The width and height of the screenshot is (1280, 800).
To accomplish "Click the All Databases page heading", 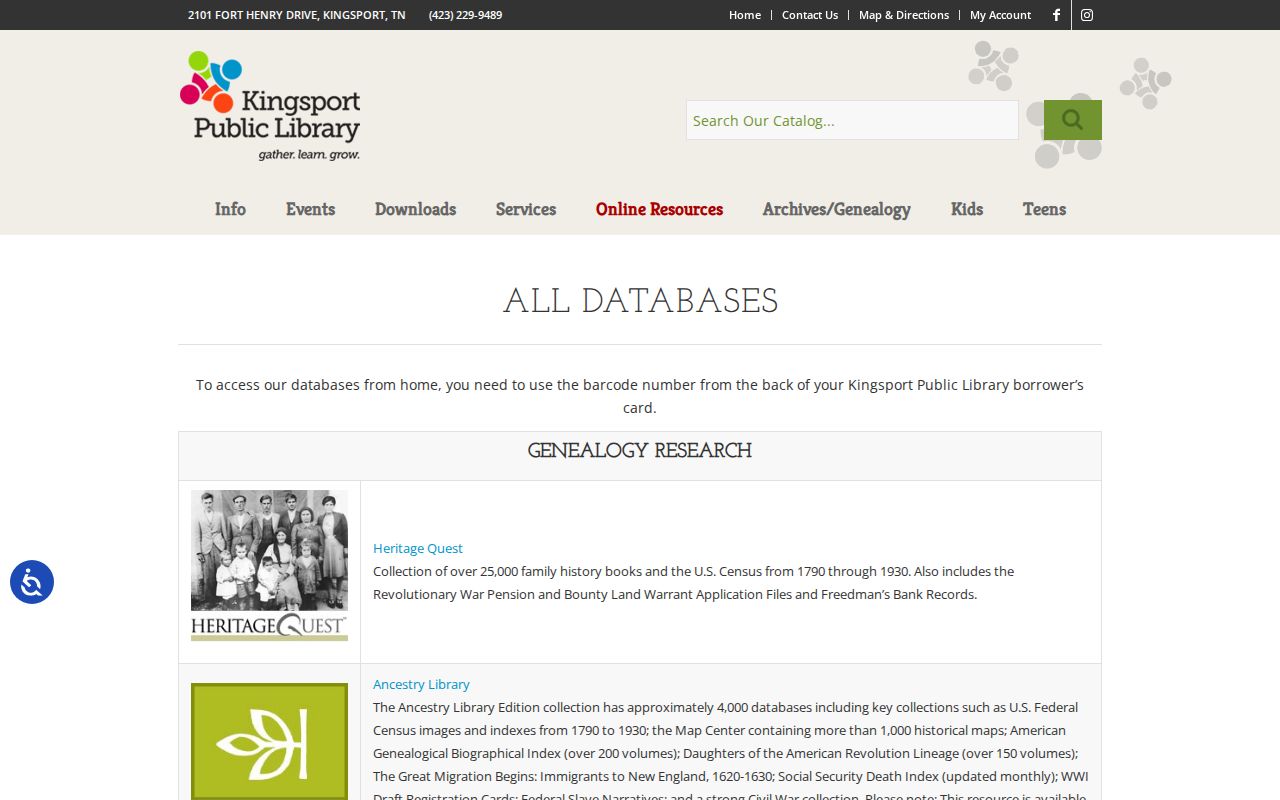I will point(640,301).
